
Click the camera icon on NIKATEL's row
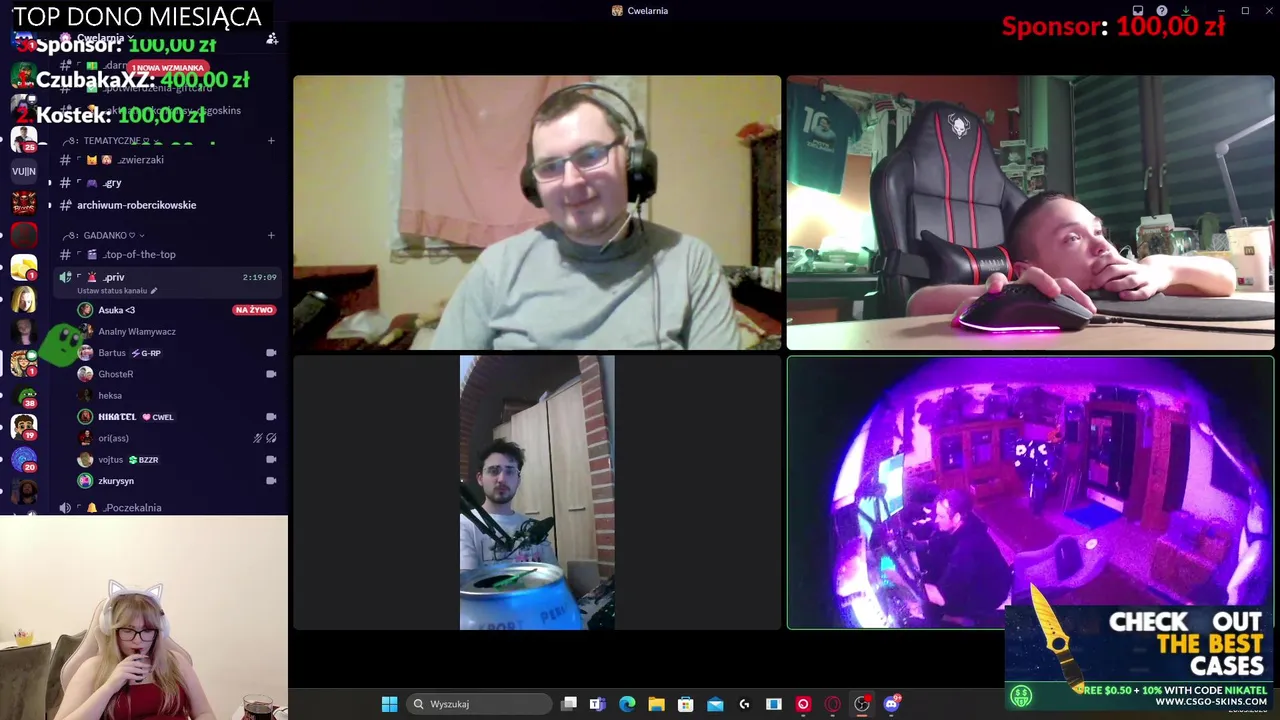point(271,417)
